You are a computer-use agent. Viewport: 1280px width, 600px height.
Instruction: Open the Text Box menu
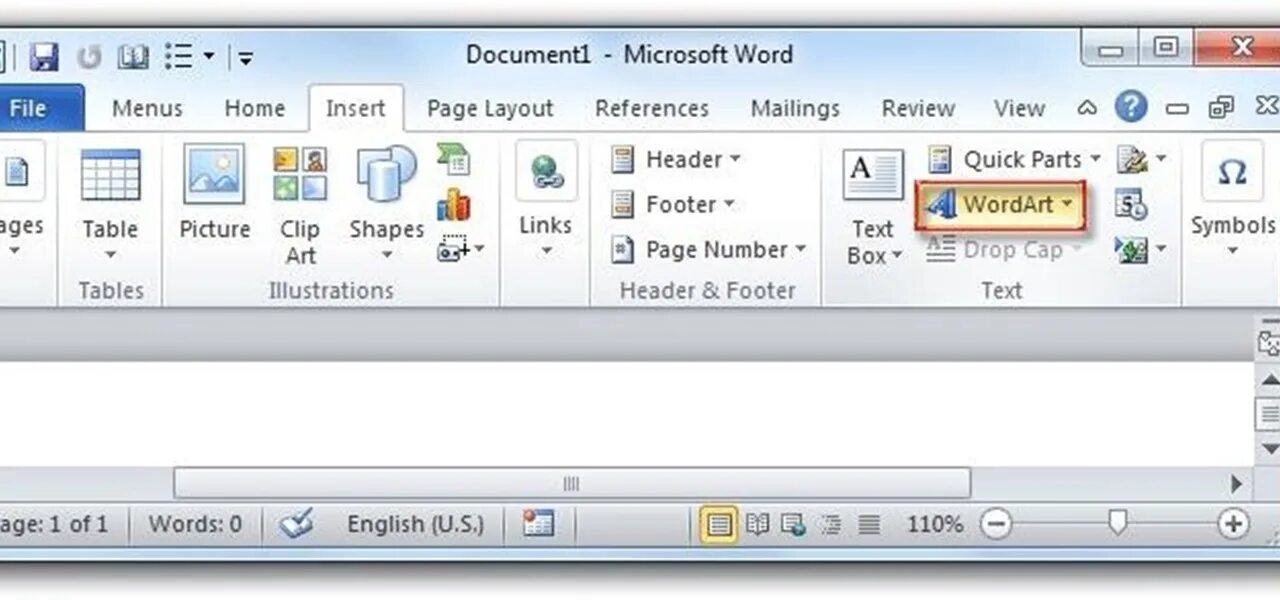(873, 207)
